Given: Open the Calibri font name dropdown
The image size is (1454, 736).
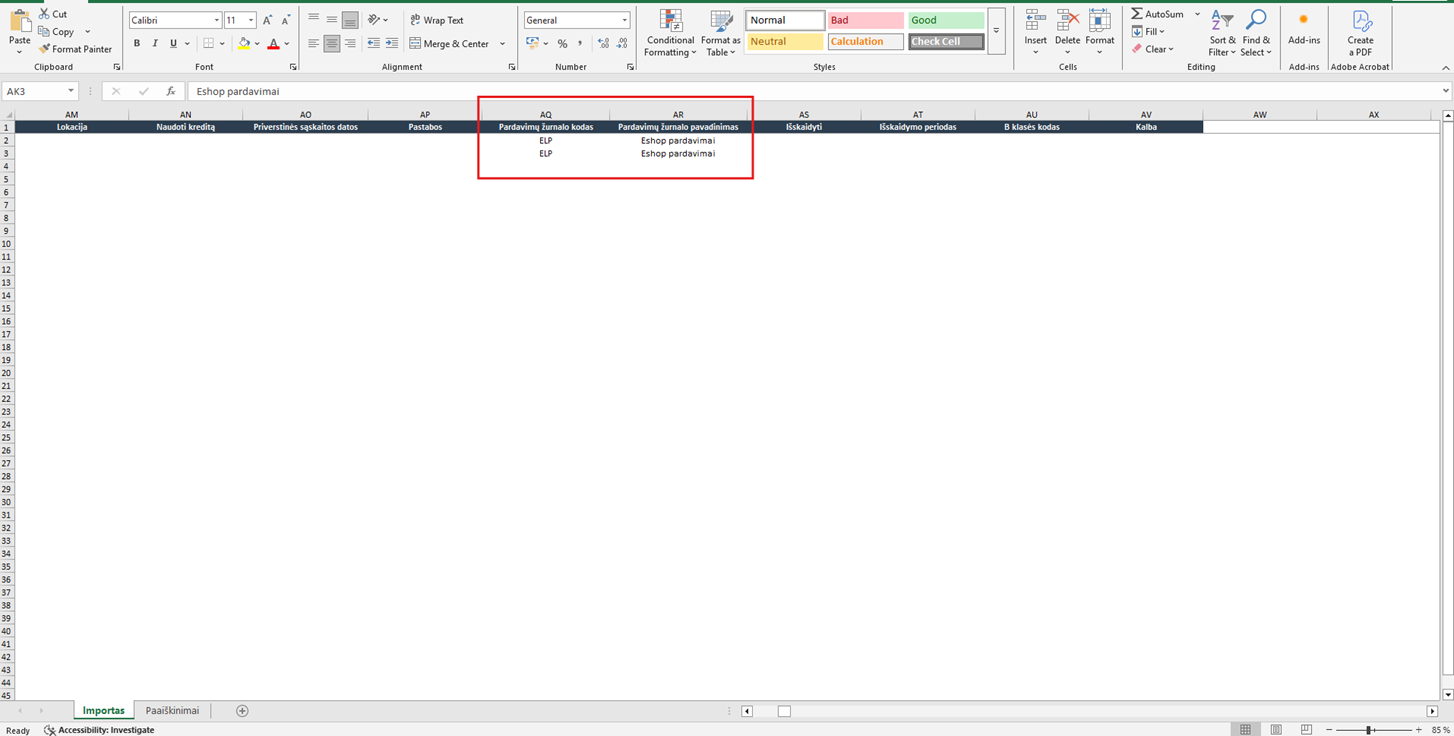Looking at the screenshot, I should pos(216,20).
